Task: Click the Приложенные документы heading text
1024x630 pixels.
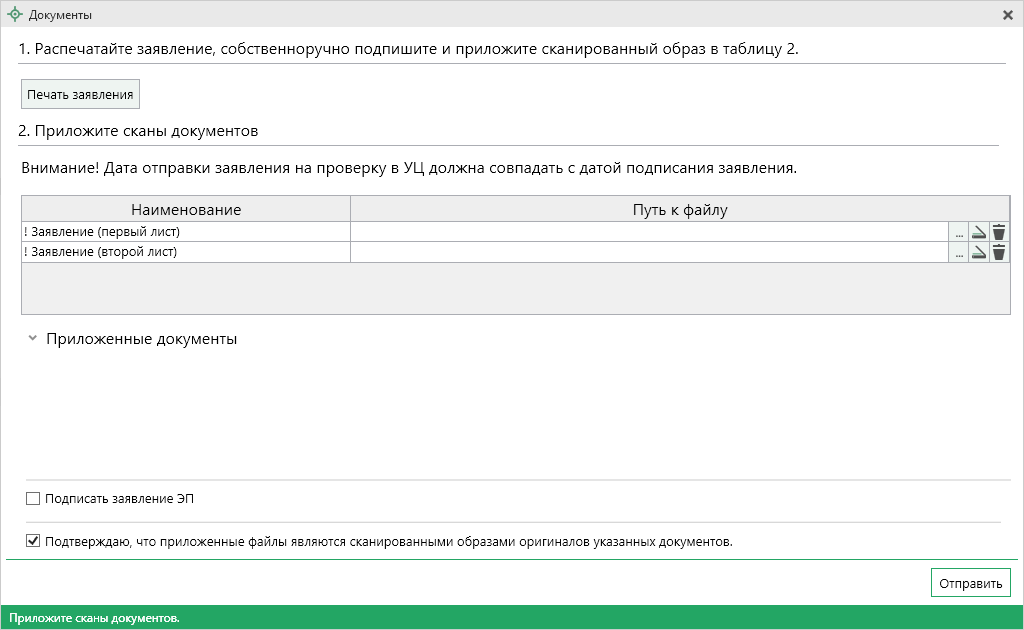Action: (142, 339)
